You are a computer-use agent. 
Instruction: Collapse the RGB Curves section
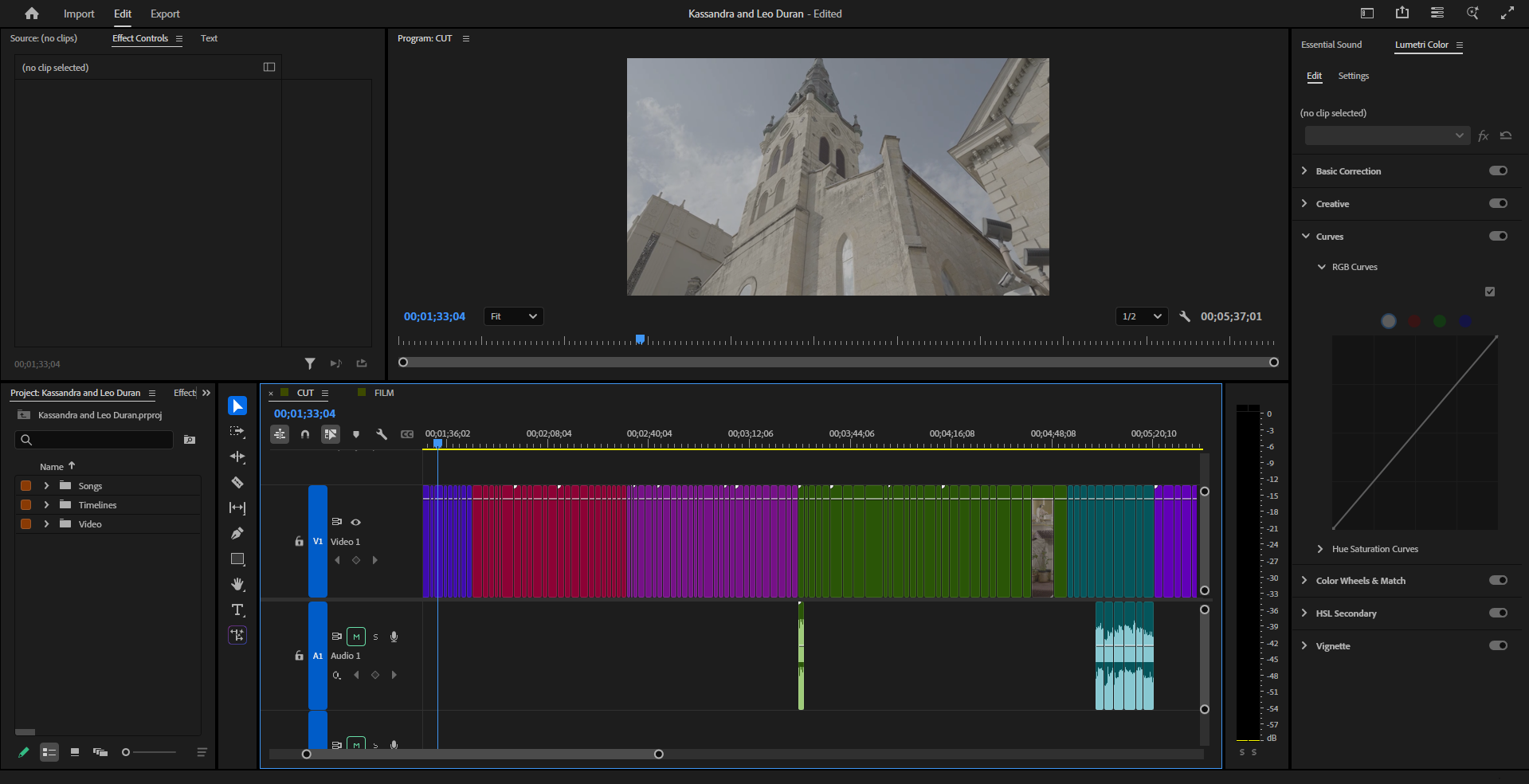click(x=1322, y=267)
